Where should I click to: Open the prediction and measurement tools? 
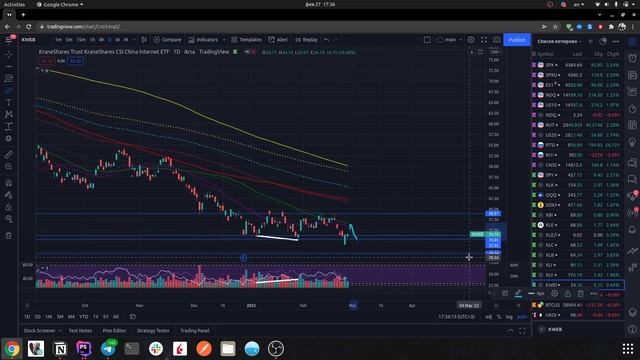[x=9, y=127]
